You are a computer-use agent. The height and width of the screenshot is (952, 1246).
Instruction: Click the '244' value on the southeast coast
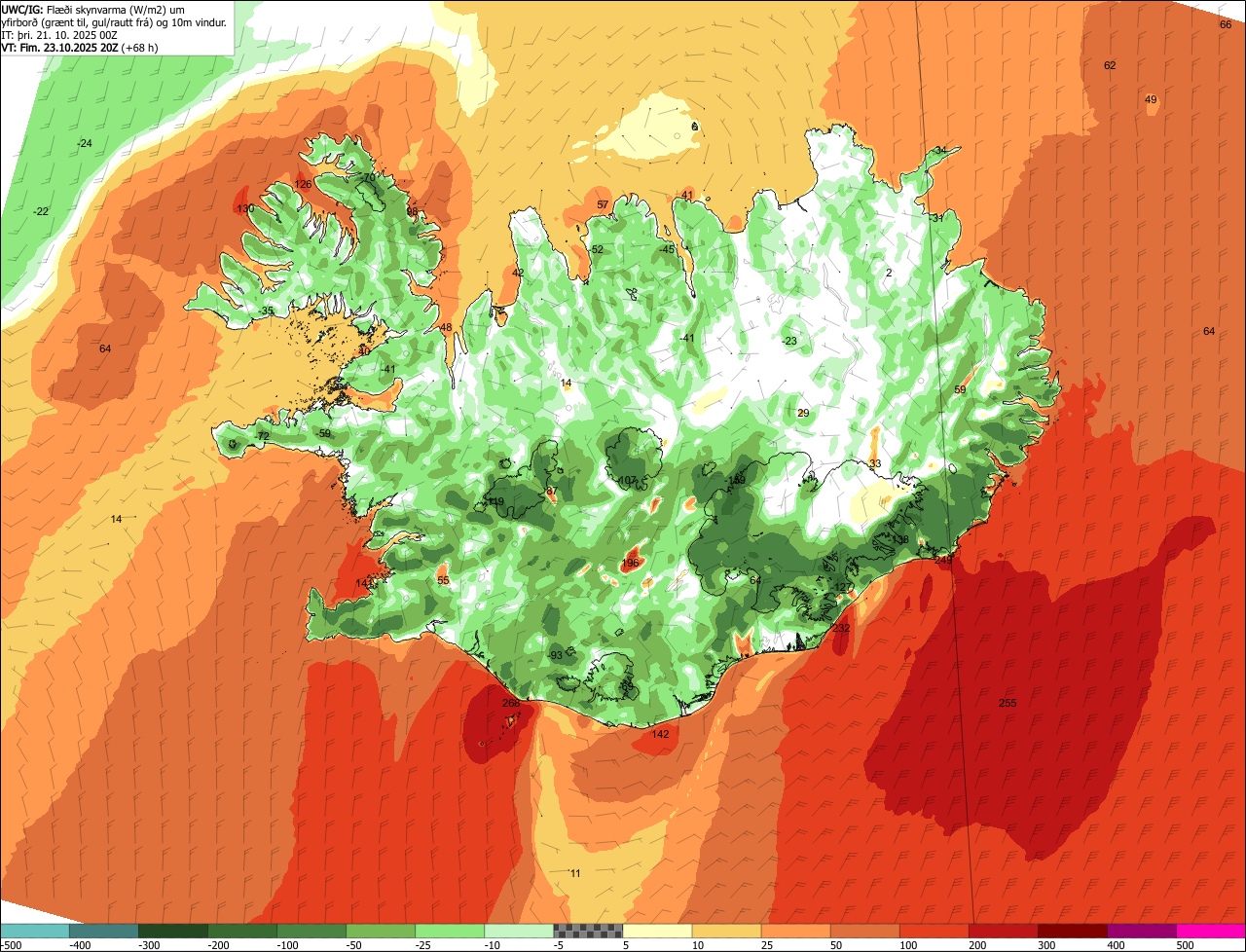(x=943, y=560)
